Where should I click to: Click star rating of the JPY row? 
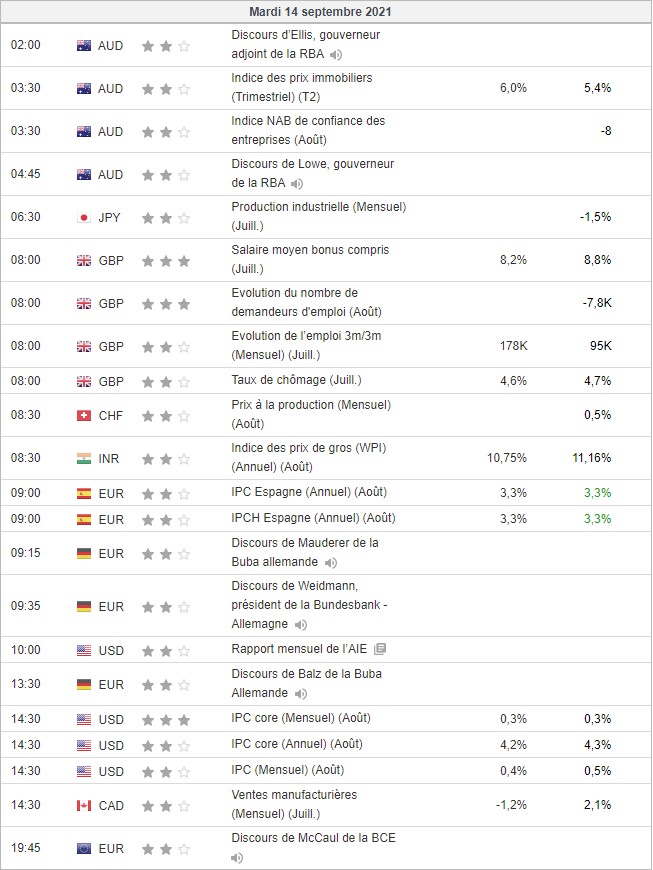pyautogui.click(x=166, y=218)
